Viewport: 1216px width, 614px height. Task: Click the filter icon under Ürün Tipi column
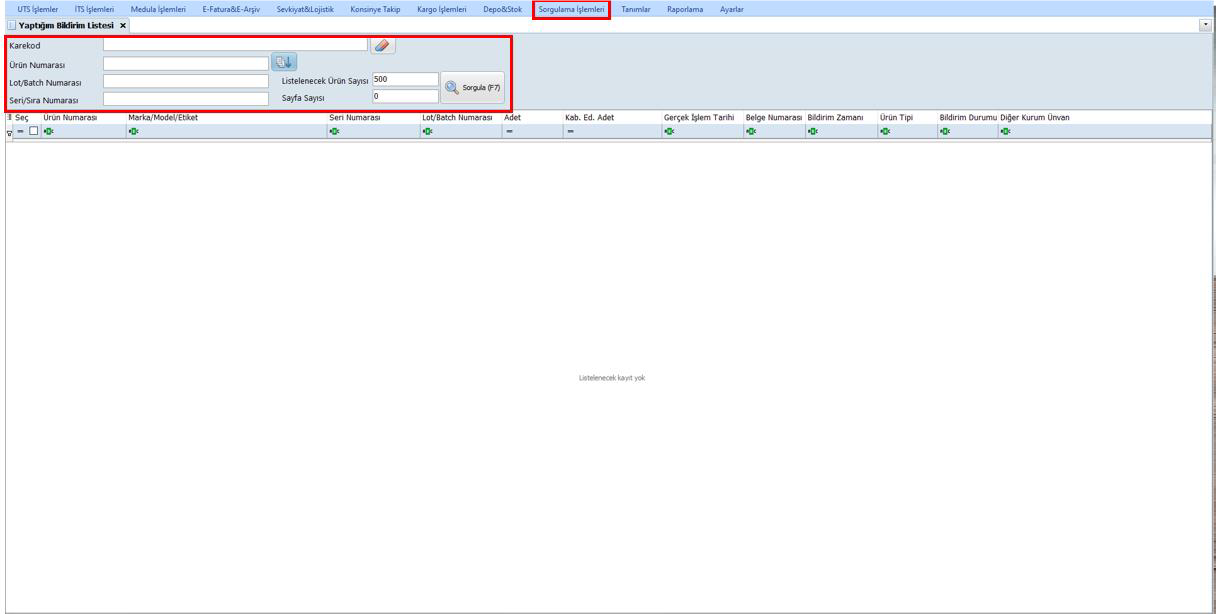tap(885, 131)
